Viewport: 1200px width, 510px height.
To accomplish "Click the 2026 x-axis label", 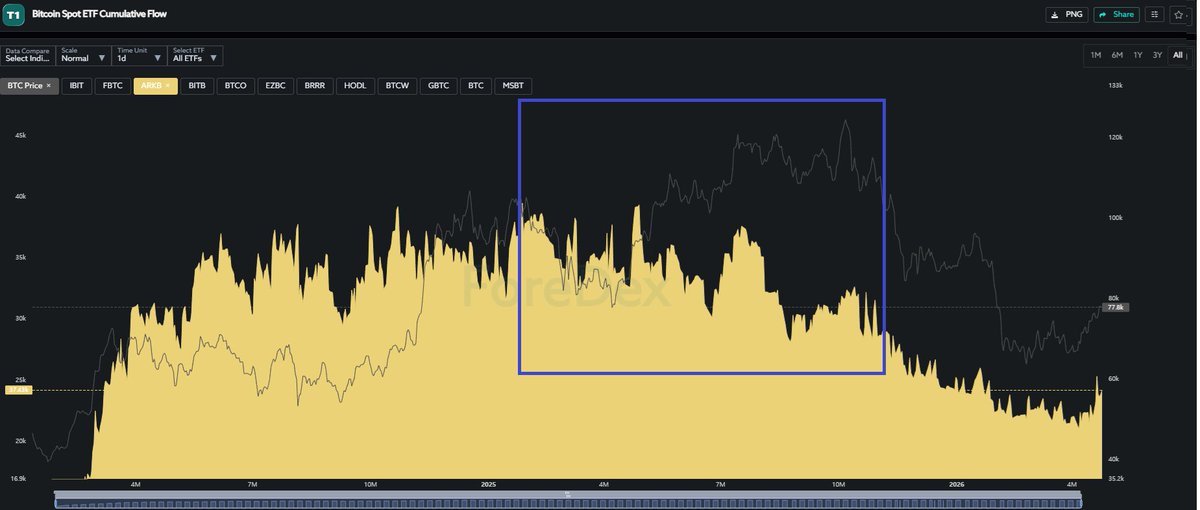I will 957,484.
